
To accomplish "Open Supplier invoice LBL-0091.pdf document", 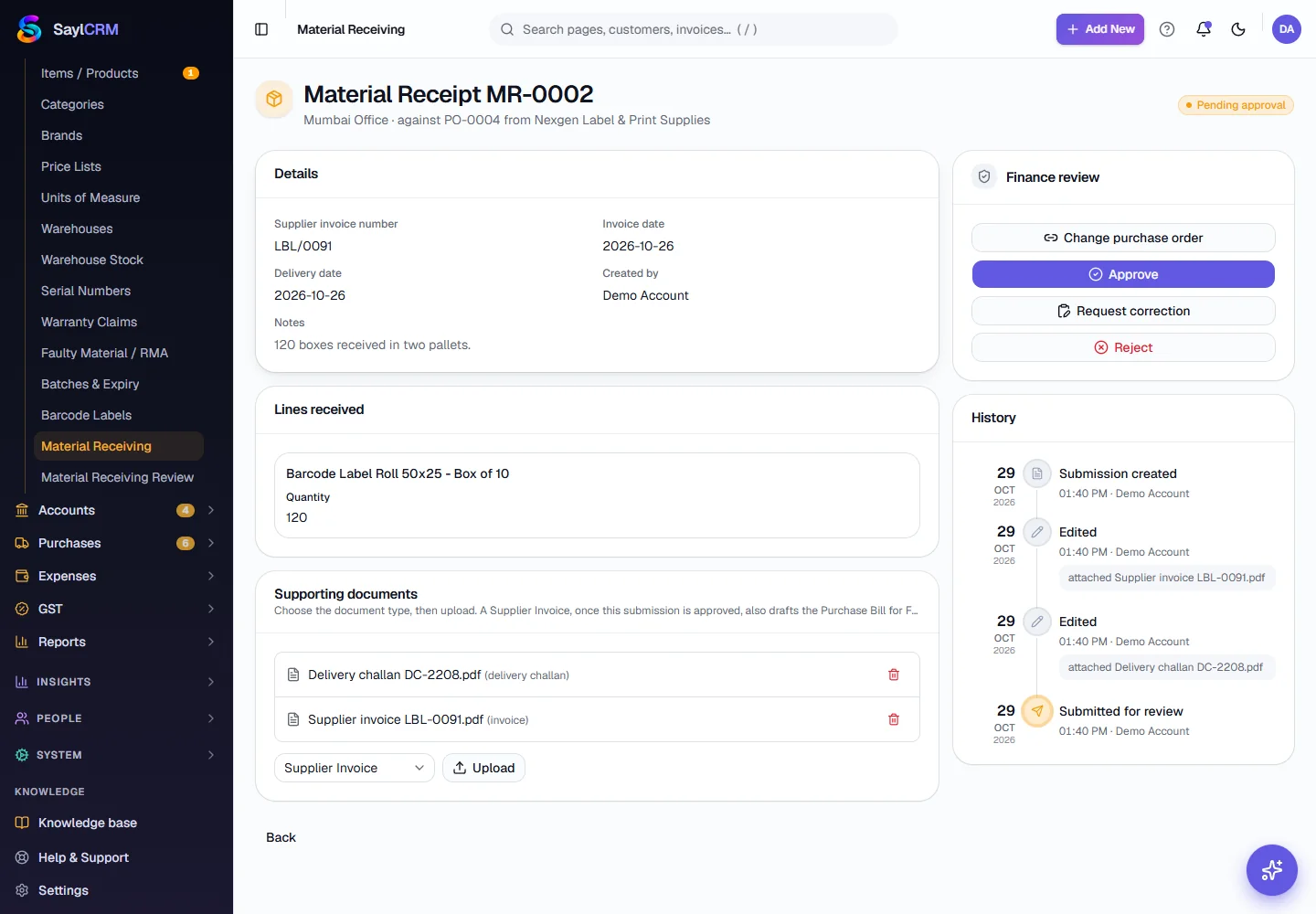I will (x=396, y=719).
